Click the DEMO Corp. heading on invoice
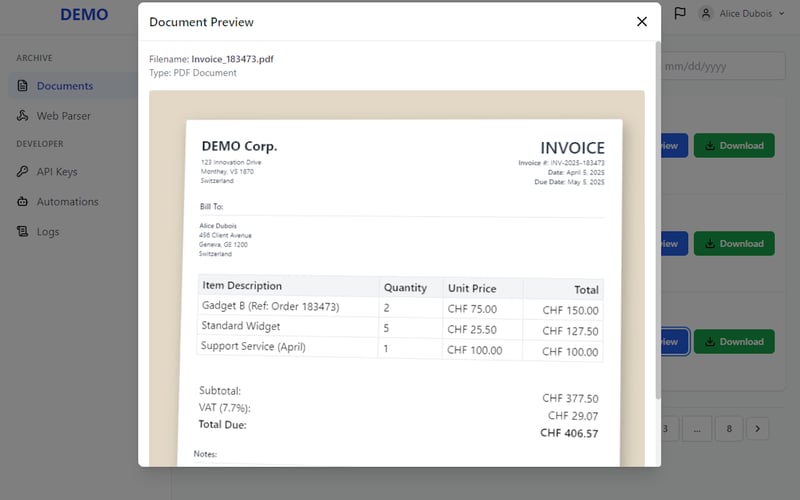The width and height of the screenshot is (800, 500). tap(239, 146)
